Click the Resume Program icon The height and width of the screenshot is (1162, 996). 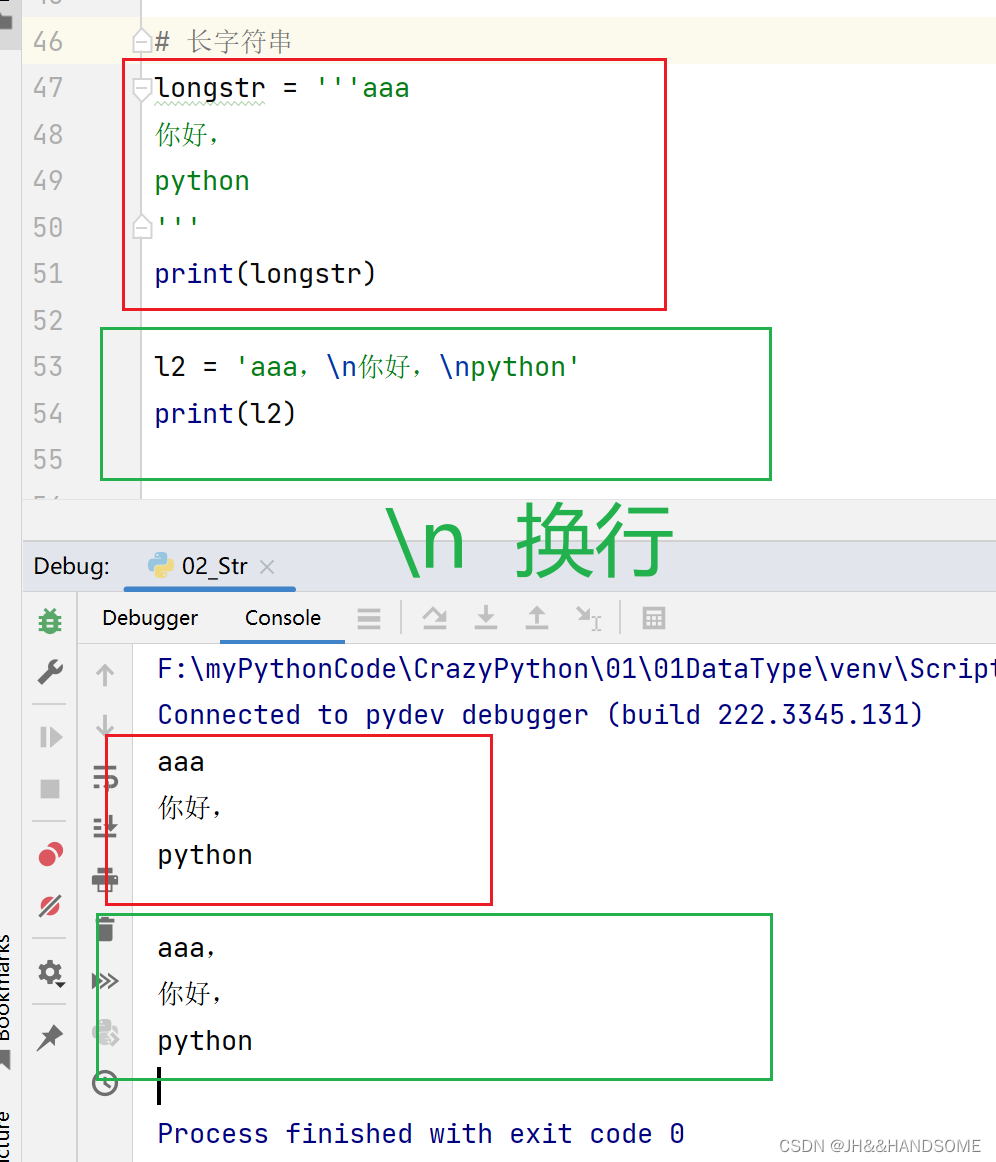[x=50, y=737]
